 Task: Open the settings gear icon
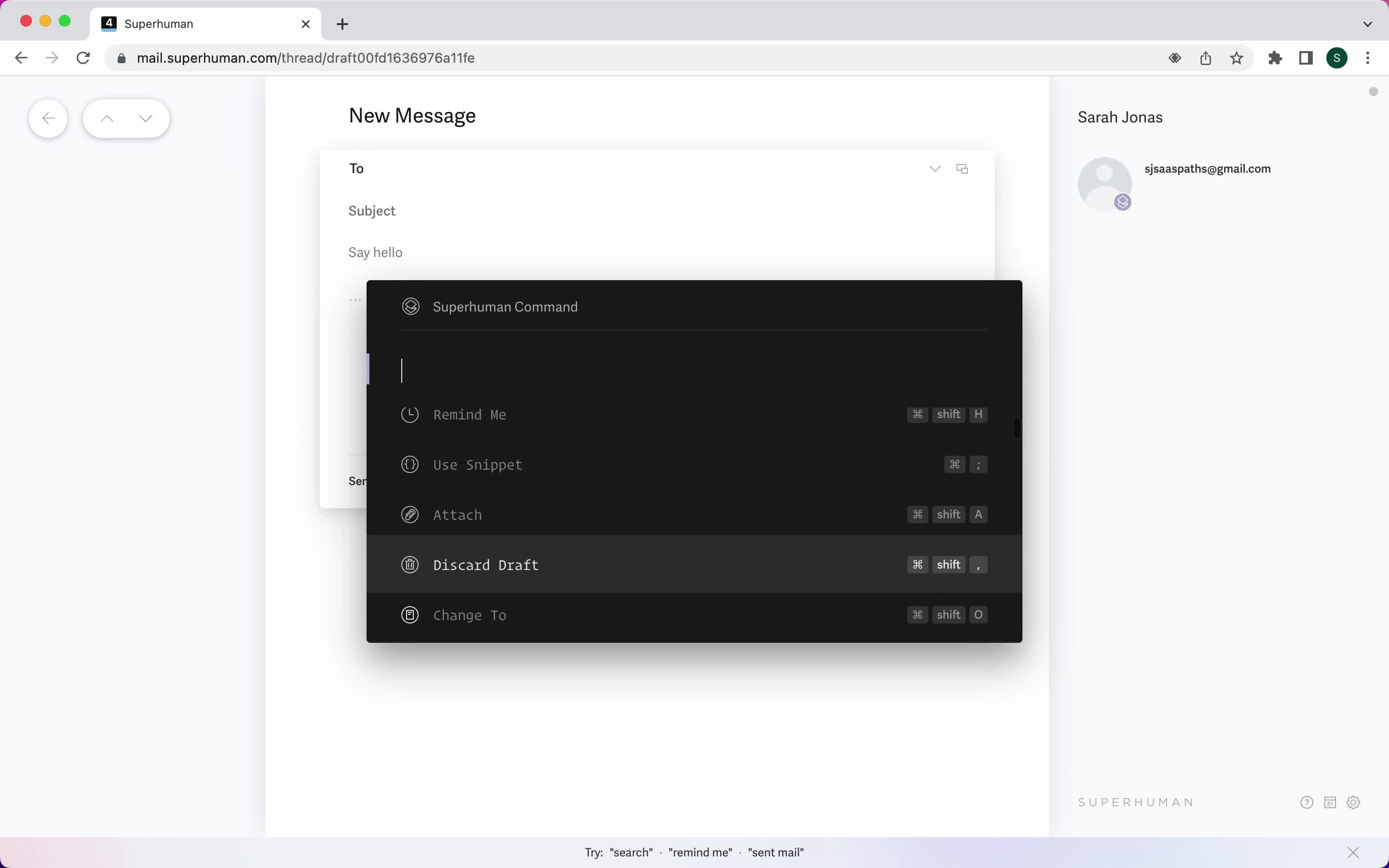pyautogui.click(x=1353, y=802)
